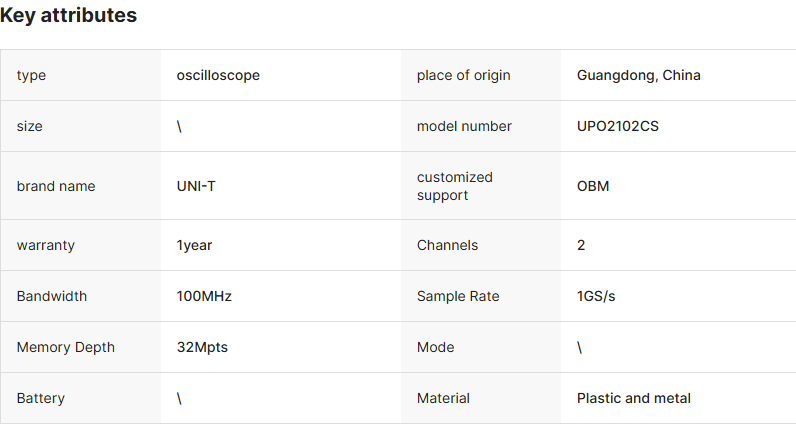Select the 32Mpts memory depth value
The image size is (796, 424).
[202, 347]
